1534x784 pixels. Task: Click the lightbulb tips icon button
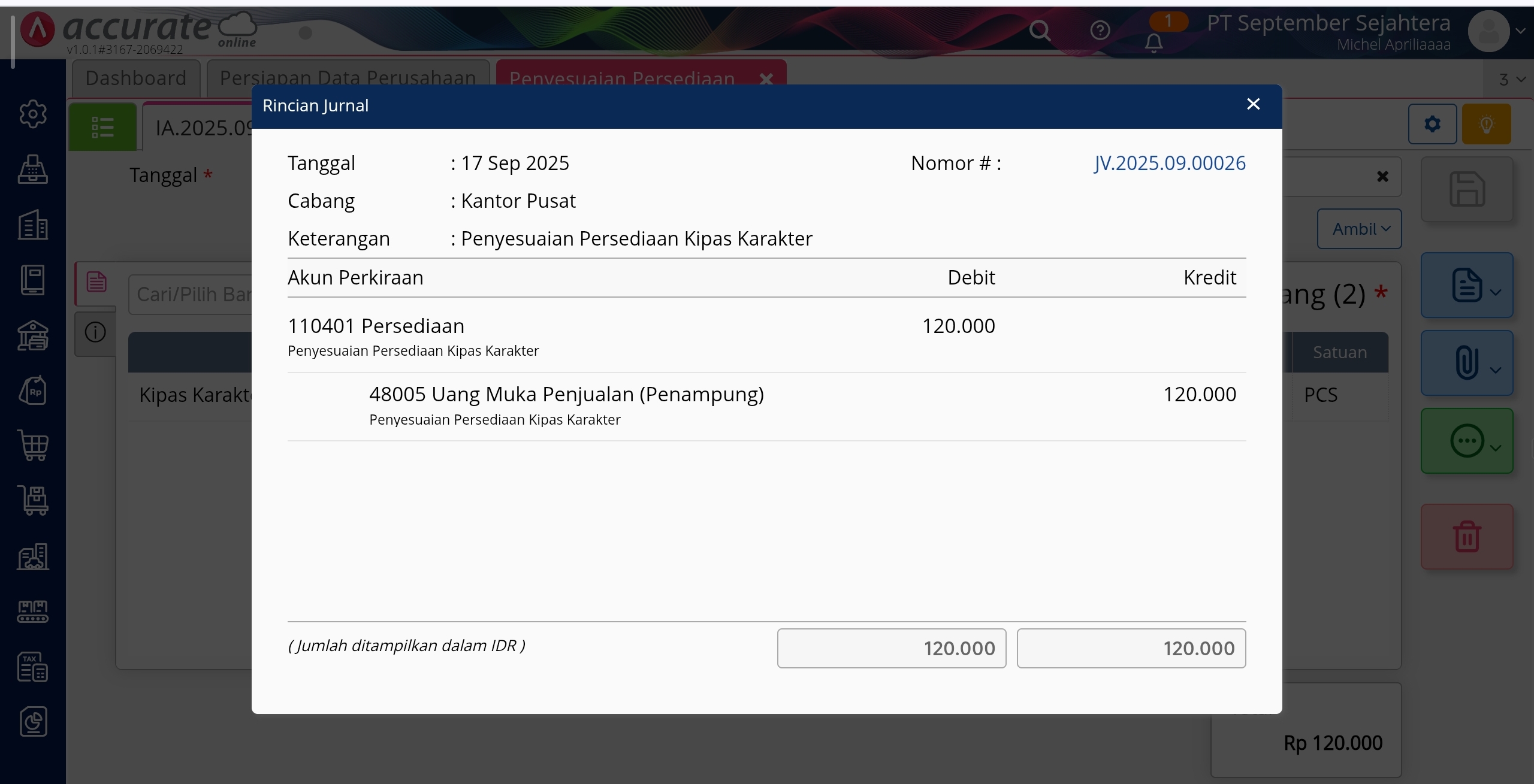1486,124
